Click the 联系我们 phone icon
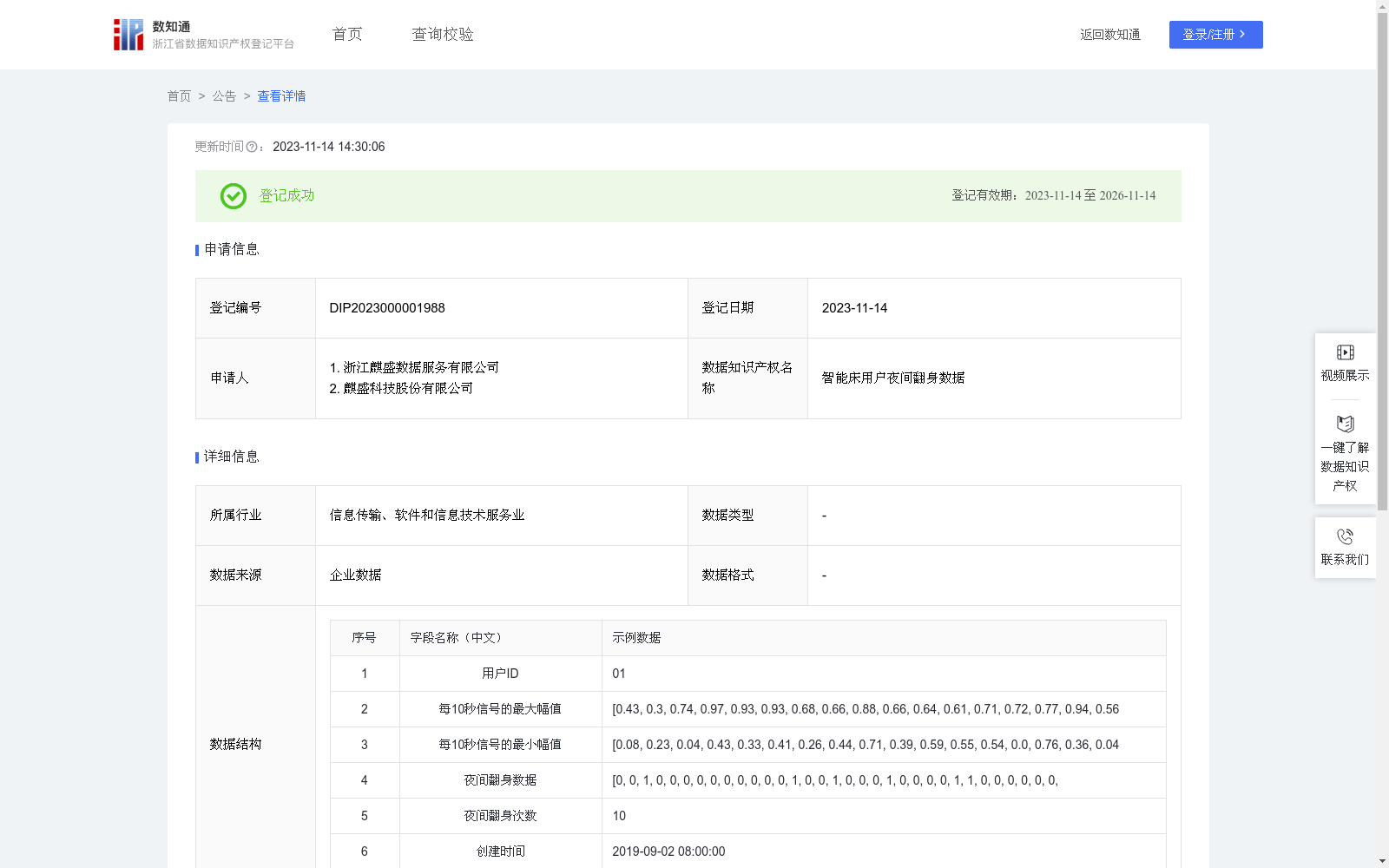The width and height of the screenshot is (1389, 868). 1345,536
